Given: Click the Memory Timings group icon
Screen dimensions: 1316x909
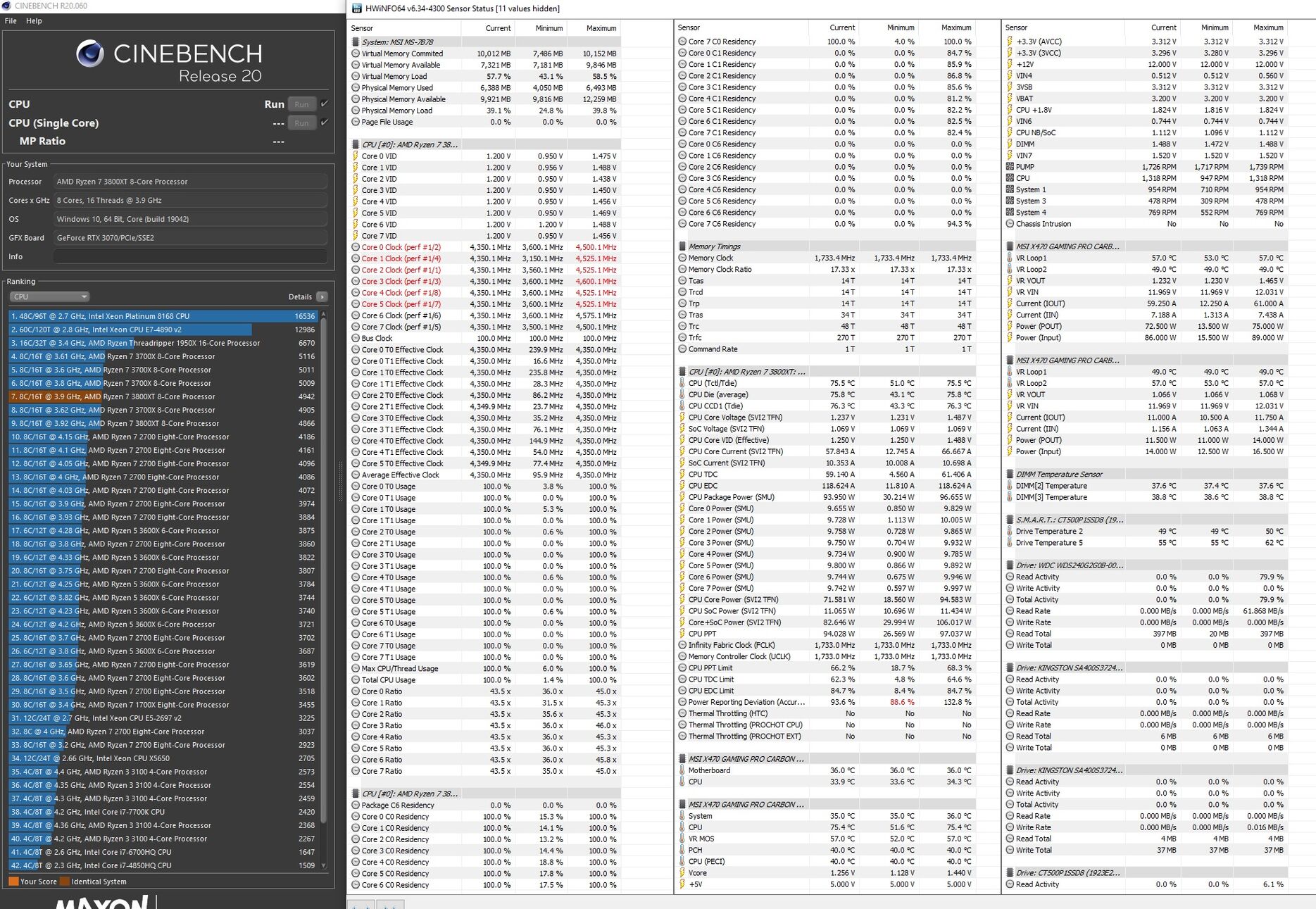Looking at the screenshot, I should click(x=682, y=246).
